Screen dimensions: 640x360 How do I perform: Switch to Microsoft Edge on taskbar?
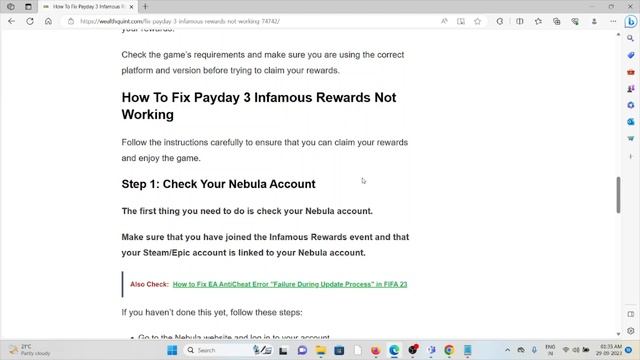[394, 350]
